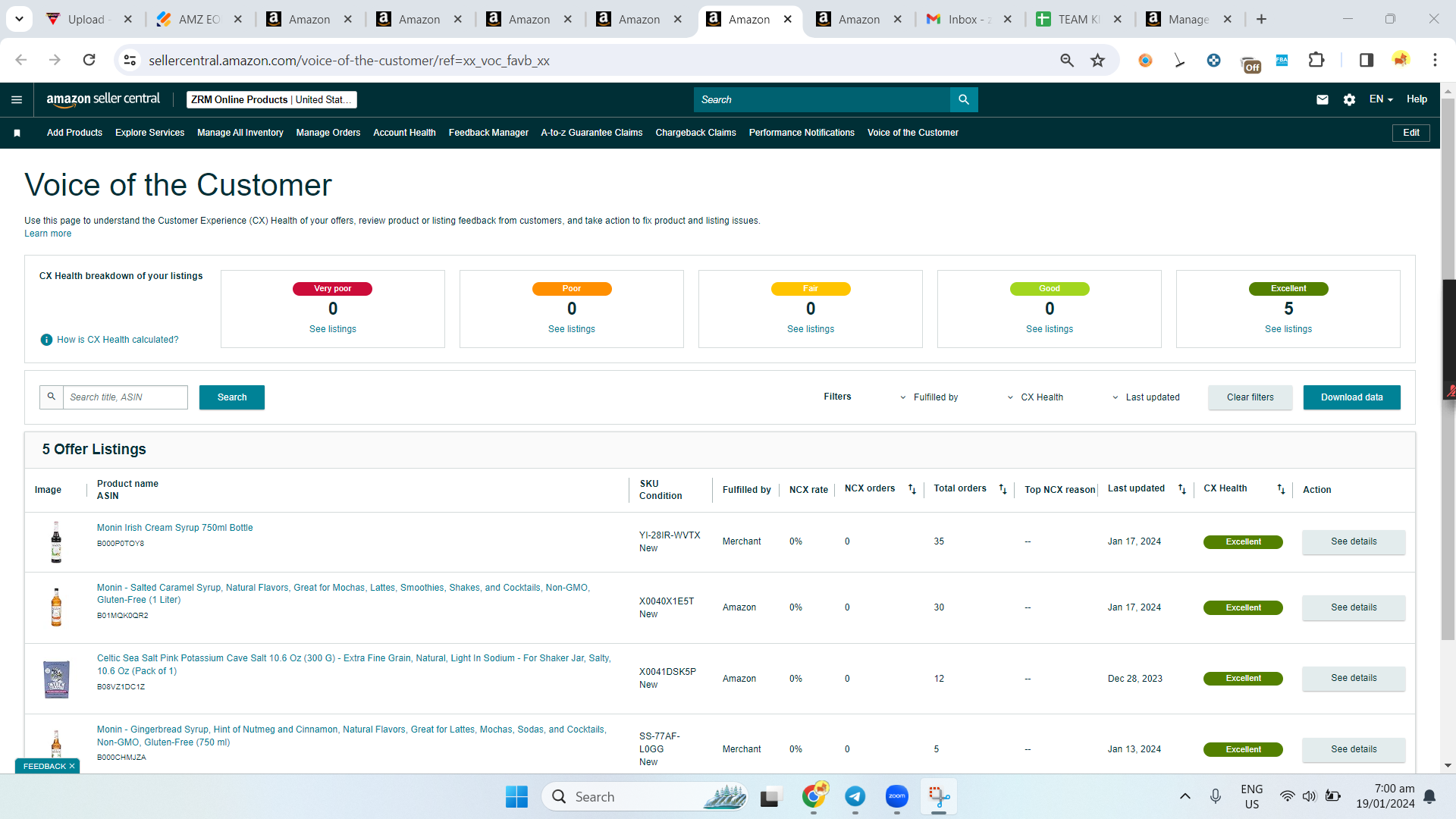Screen dimensions: 1456x819
Task: Click the Search title, ASIN input field
Action: 125,397
